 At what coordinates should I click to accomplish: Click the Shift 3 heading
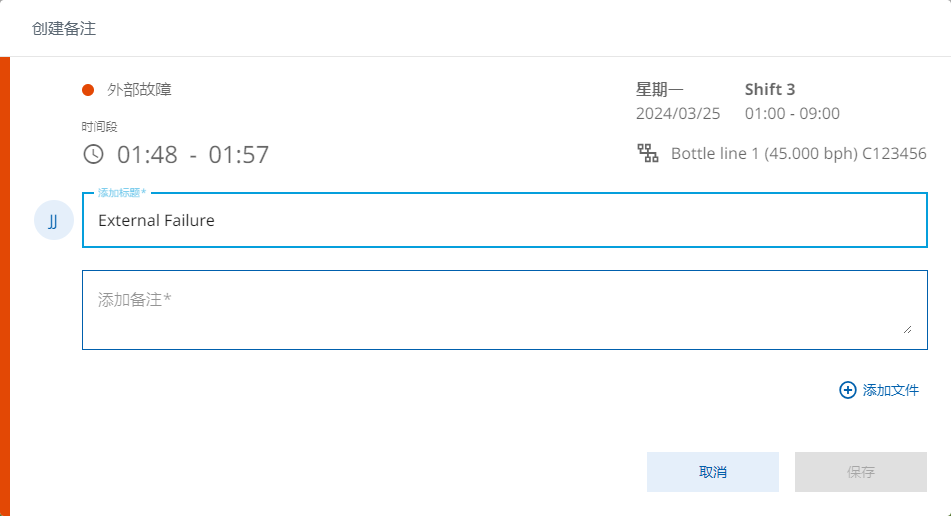(770, 90)
